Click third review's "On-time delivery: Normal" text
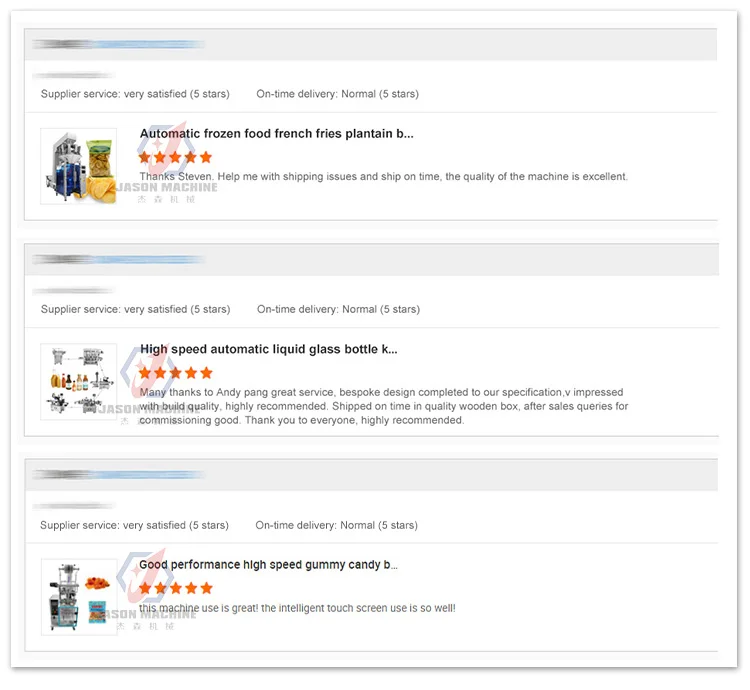The height and width of the screenshot is (690, 750). pos(336,525)
